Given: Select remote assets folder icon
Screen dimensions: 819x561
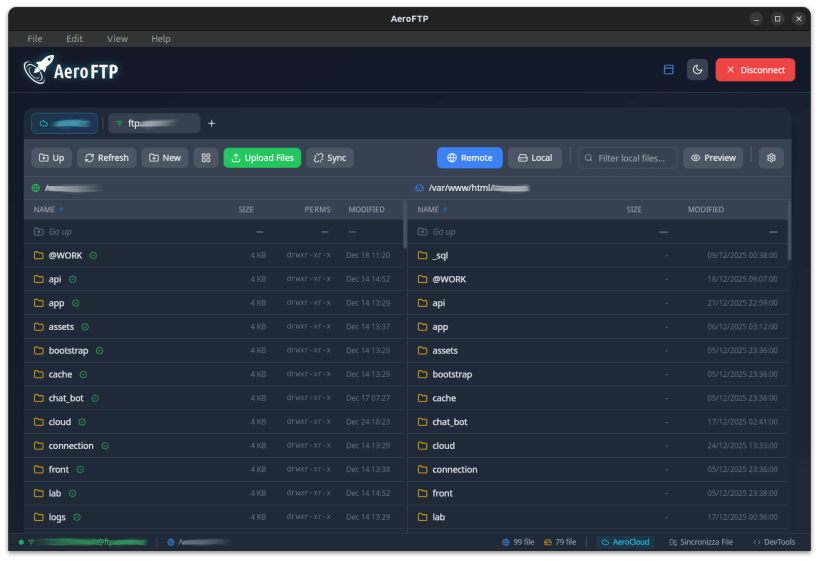Looking at the screenshot, I should coord(39,326).
